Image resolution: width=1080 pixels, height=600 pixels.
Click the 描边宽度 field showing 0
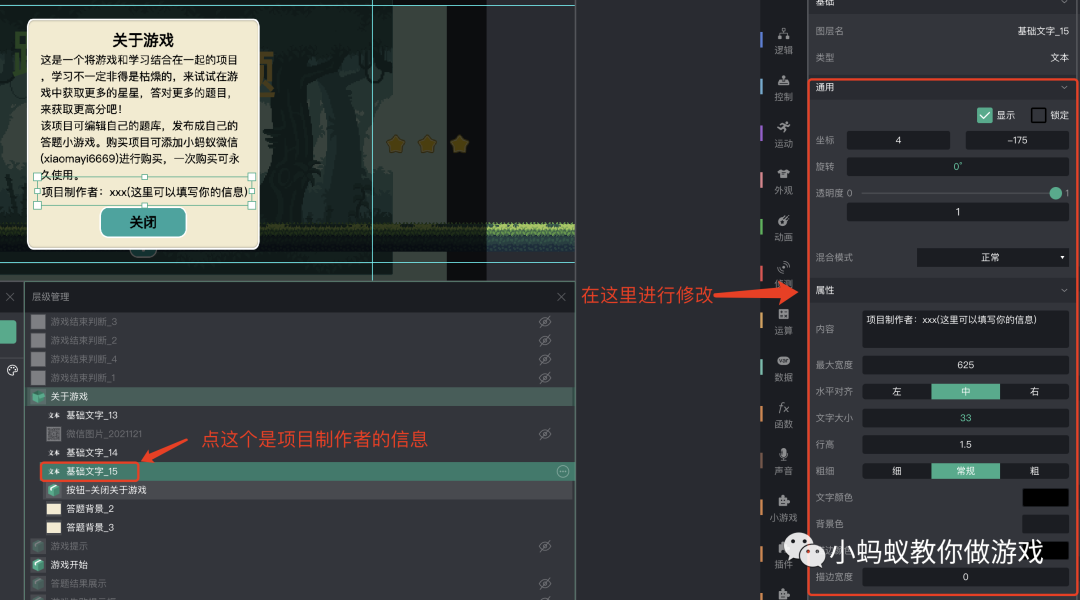tap(966, 577)
